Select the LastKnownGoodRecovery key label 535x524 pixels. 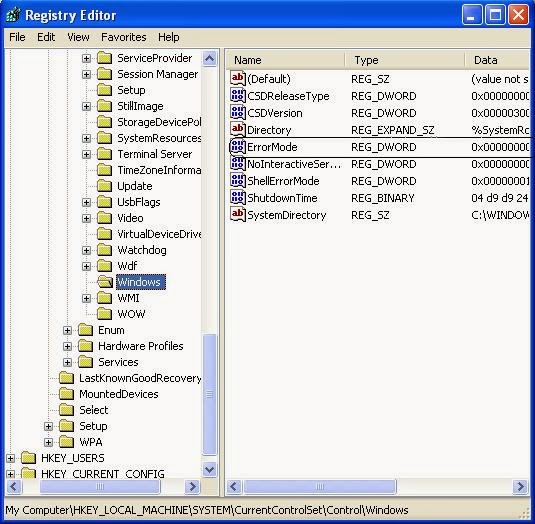pyautogui.click(x=140, y=378)
